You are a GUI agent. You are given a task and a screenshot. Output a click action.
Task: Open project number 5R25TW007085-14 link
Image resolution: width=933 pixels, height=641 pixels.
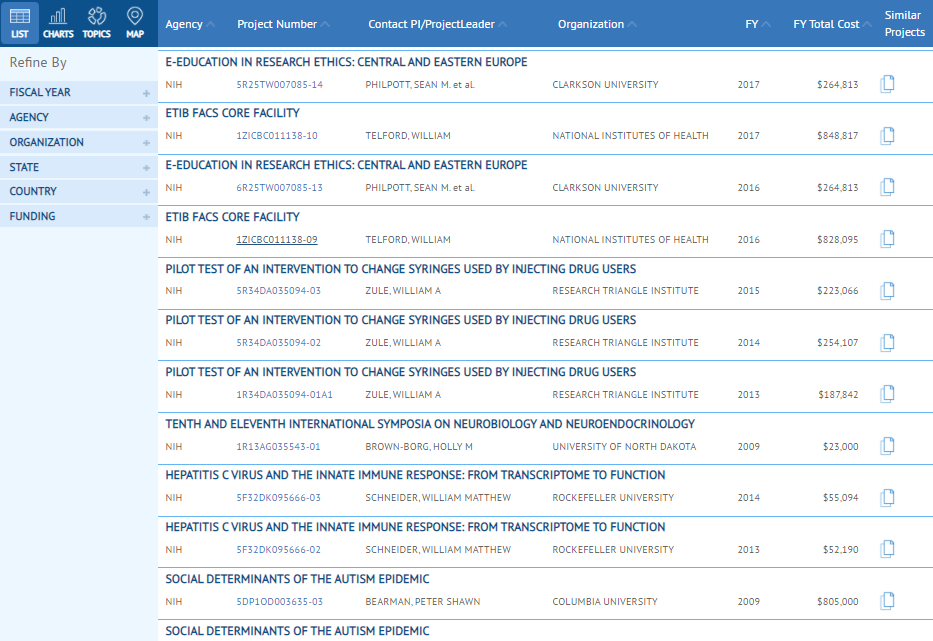[x=280, y=85]
